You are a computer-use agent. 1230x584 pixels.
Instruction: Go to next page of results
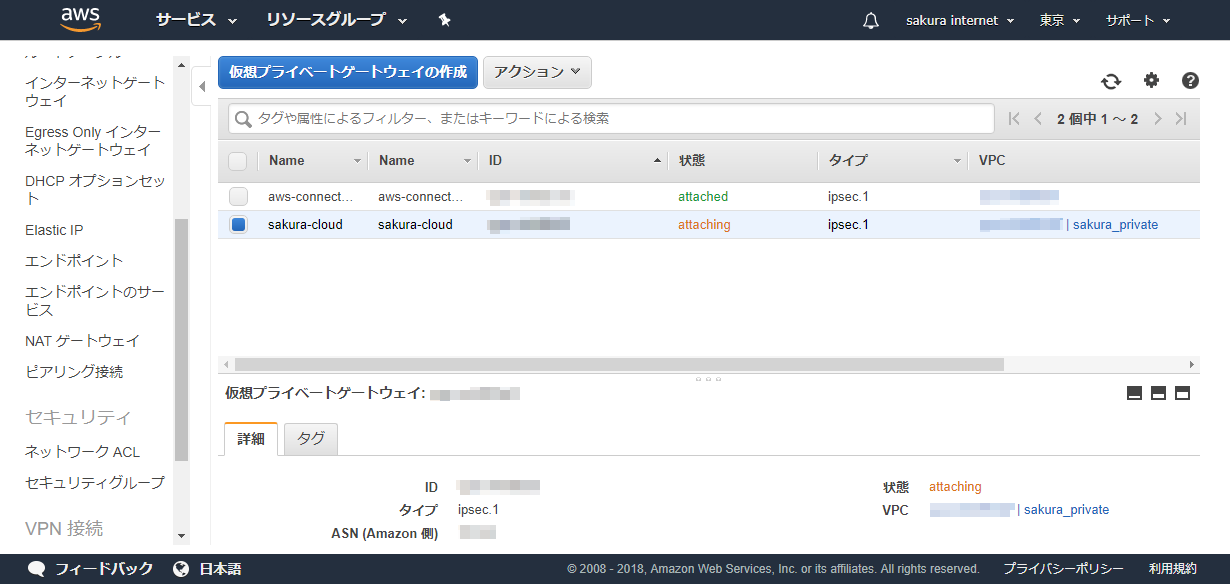(1158, 119)
